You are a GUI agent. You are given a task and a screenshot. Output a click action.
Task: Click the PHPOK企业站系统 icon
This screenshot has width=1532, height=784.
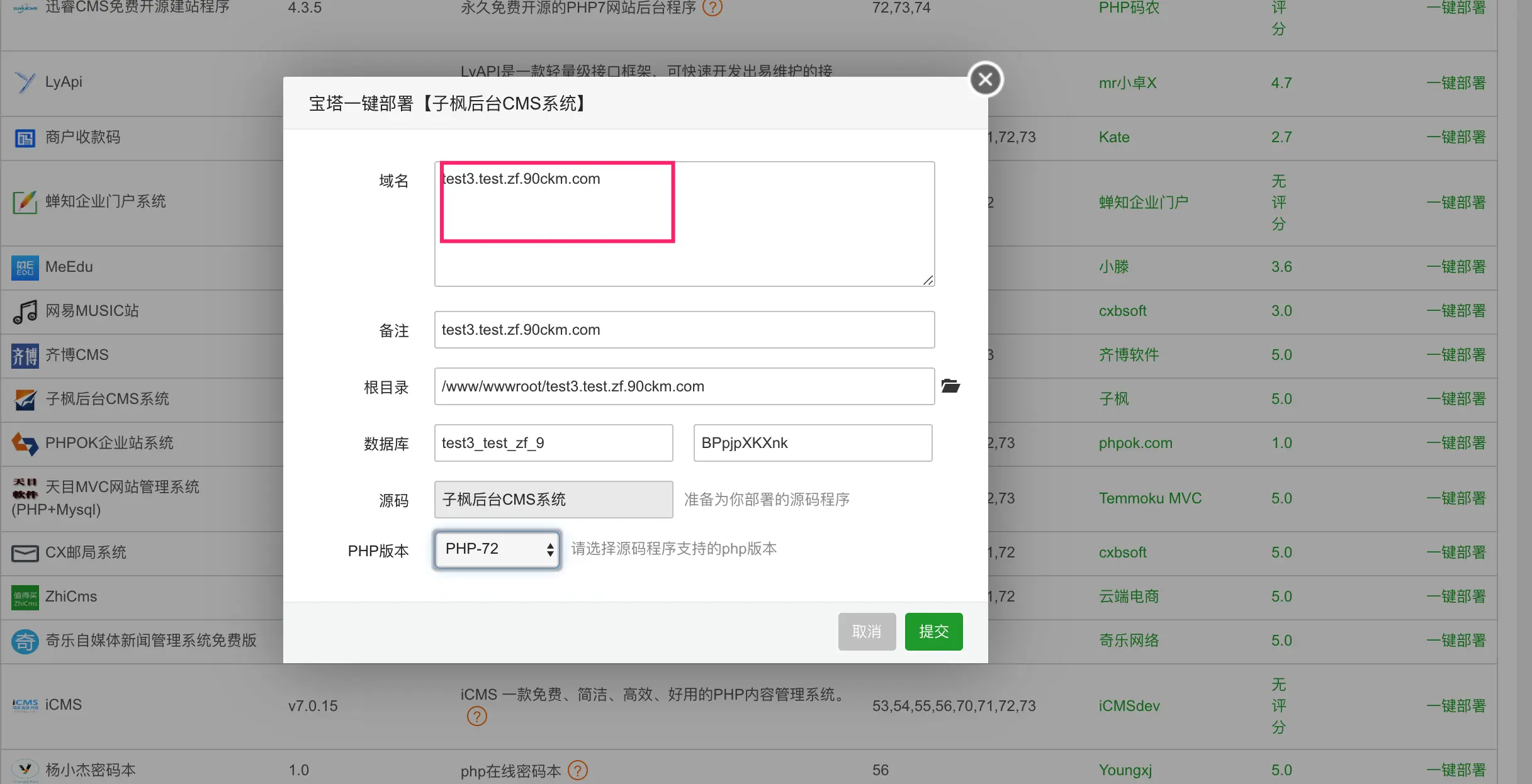(x=25, y=444)
